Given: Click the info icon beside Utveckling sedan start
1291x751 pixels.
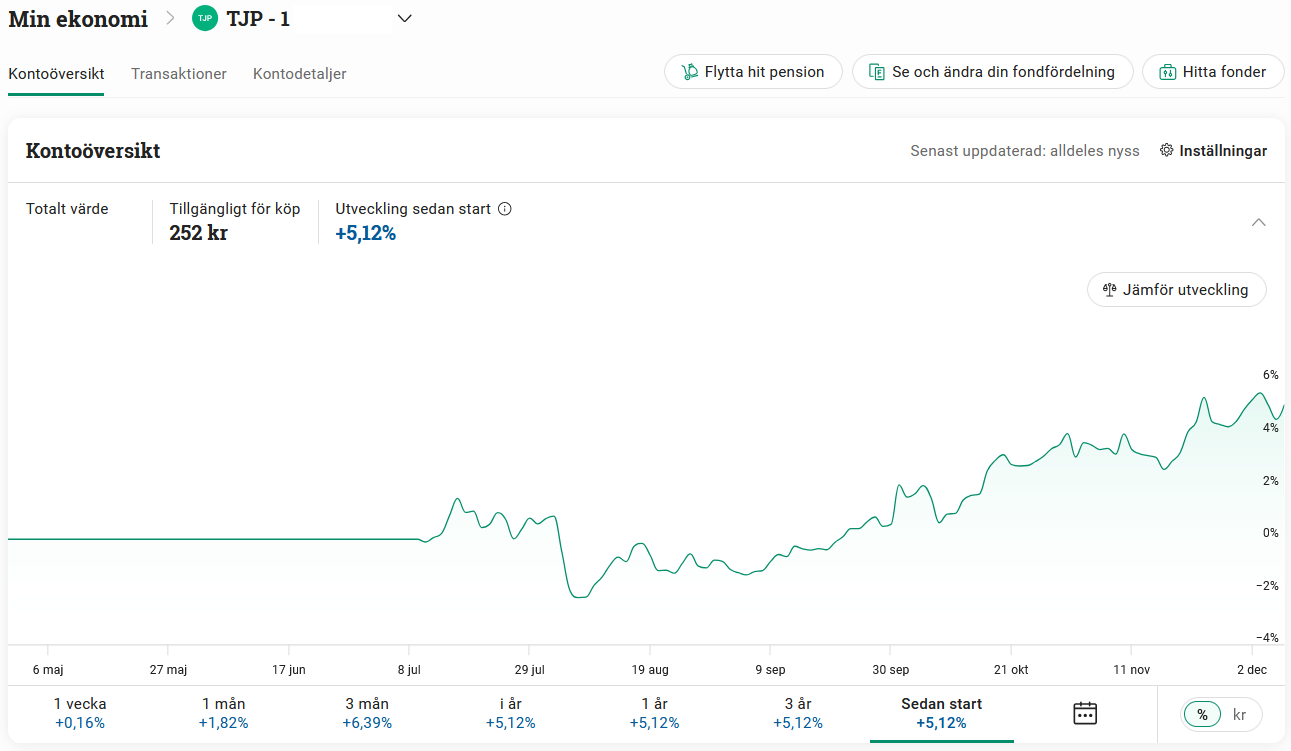Looking at the screenshot, I should (505, 209).
